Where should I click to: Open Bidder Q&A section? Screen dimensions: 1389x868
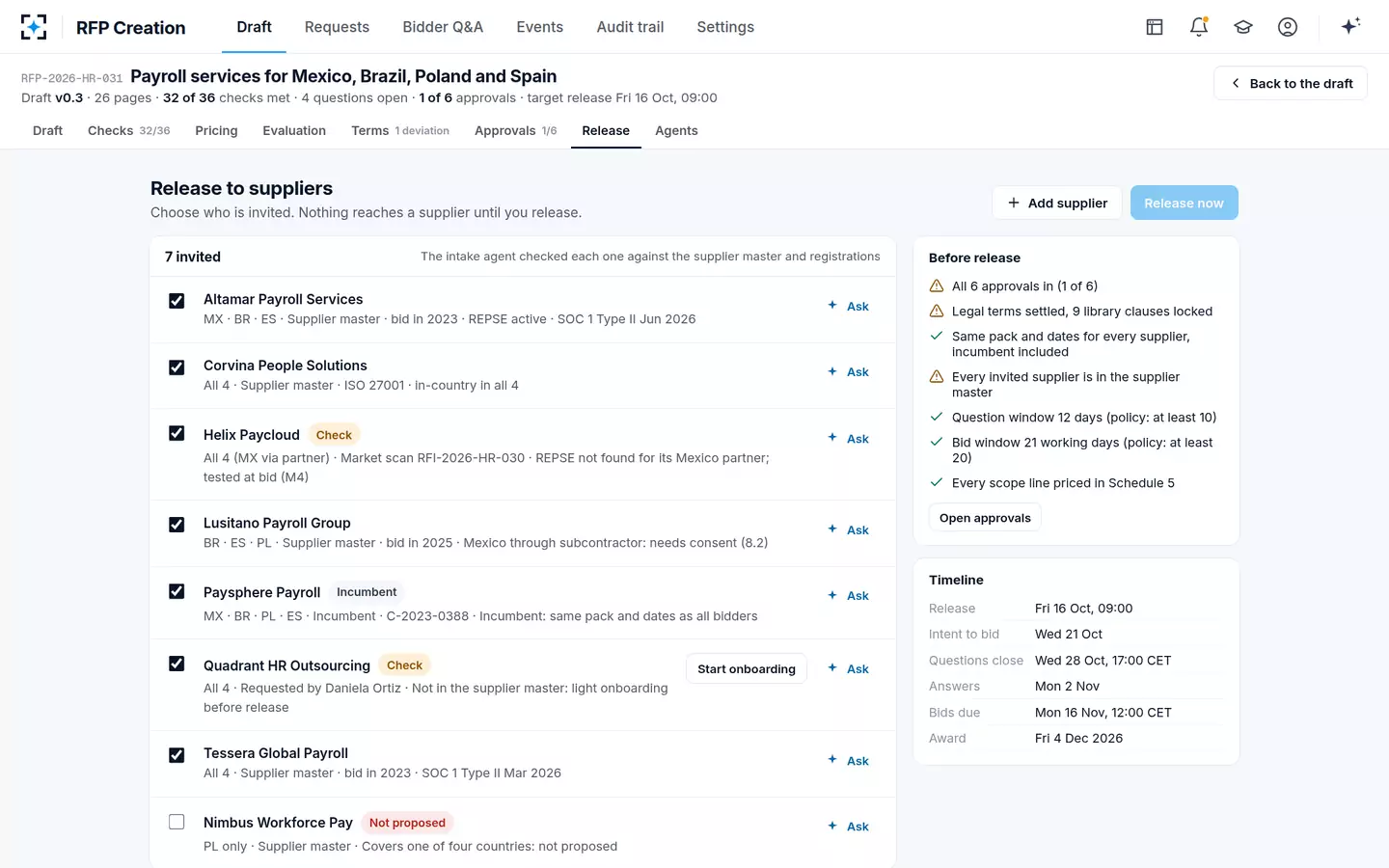click(443, 27)
